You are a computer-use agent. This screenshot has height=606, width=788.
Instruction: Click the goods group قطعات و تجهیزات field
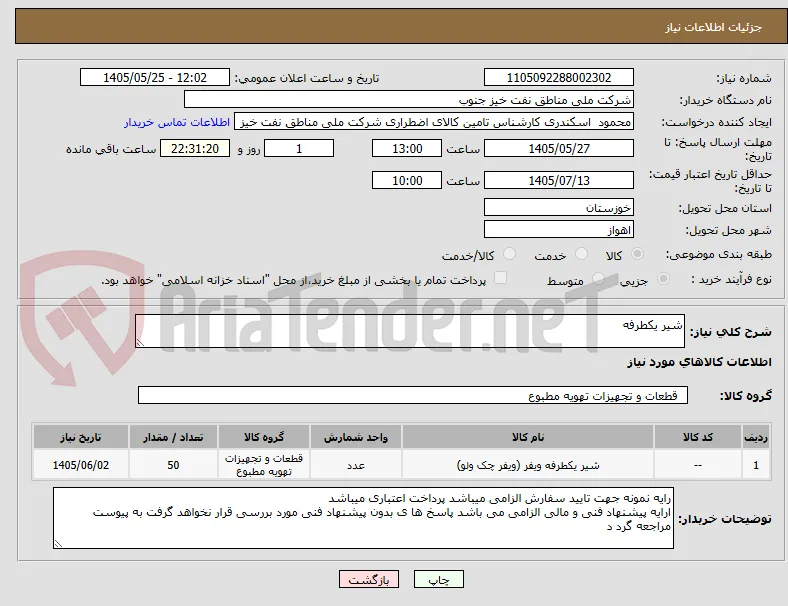tap(413, 395)
